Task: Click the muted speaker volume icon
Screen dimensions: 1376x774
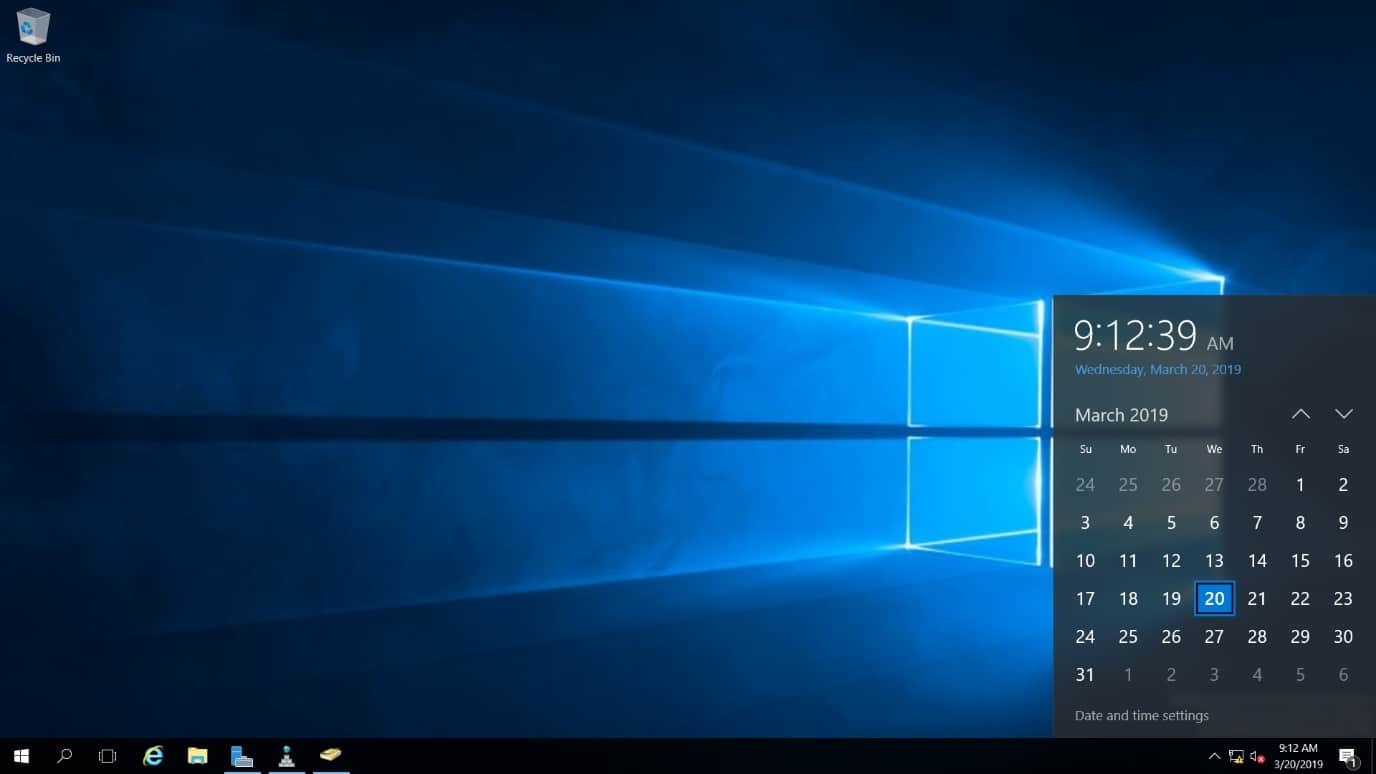Action: coord(1257,757)
